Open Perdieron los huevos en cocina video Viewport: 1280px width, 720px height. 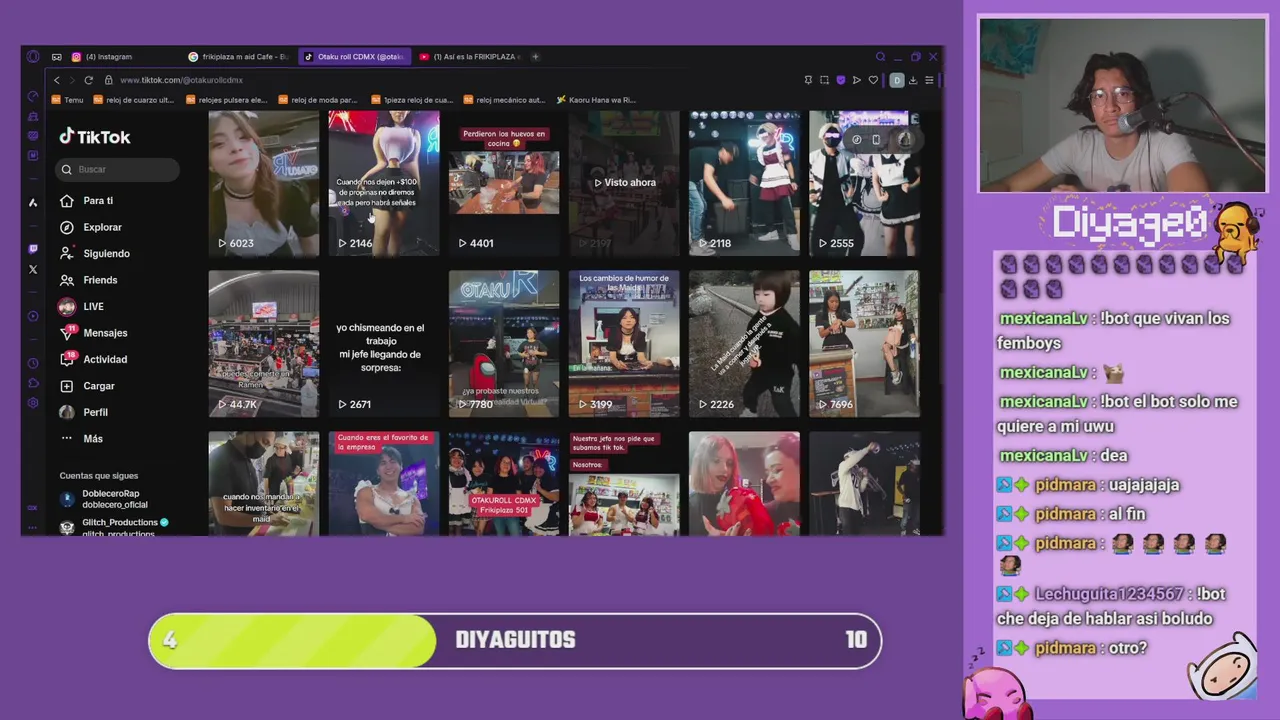click(504, 183)
